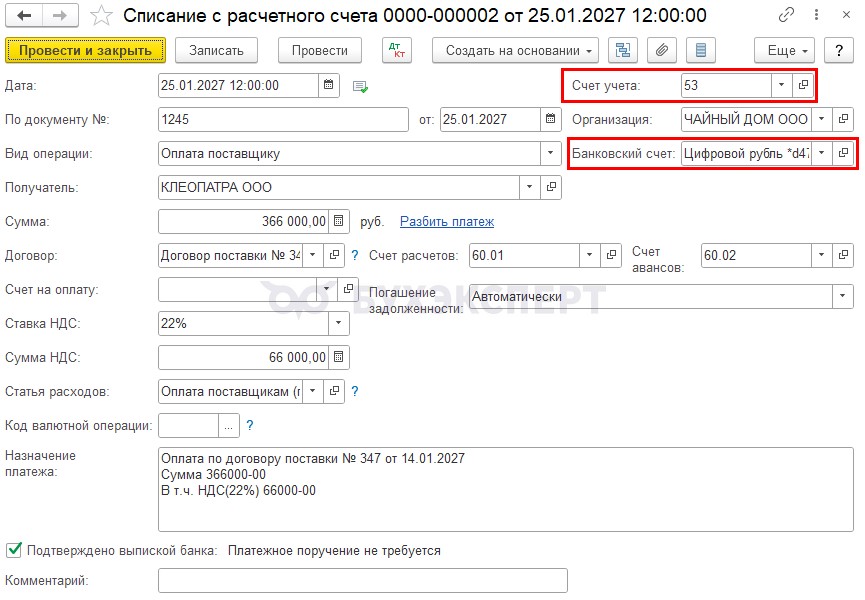
Task: Click Провести button
Action: (320, 50)
